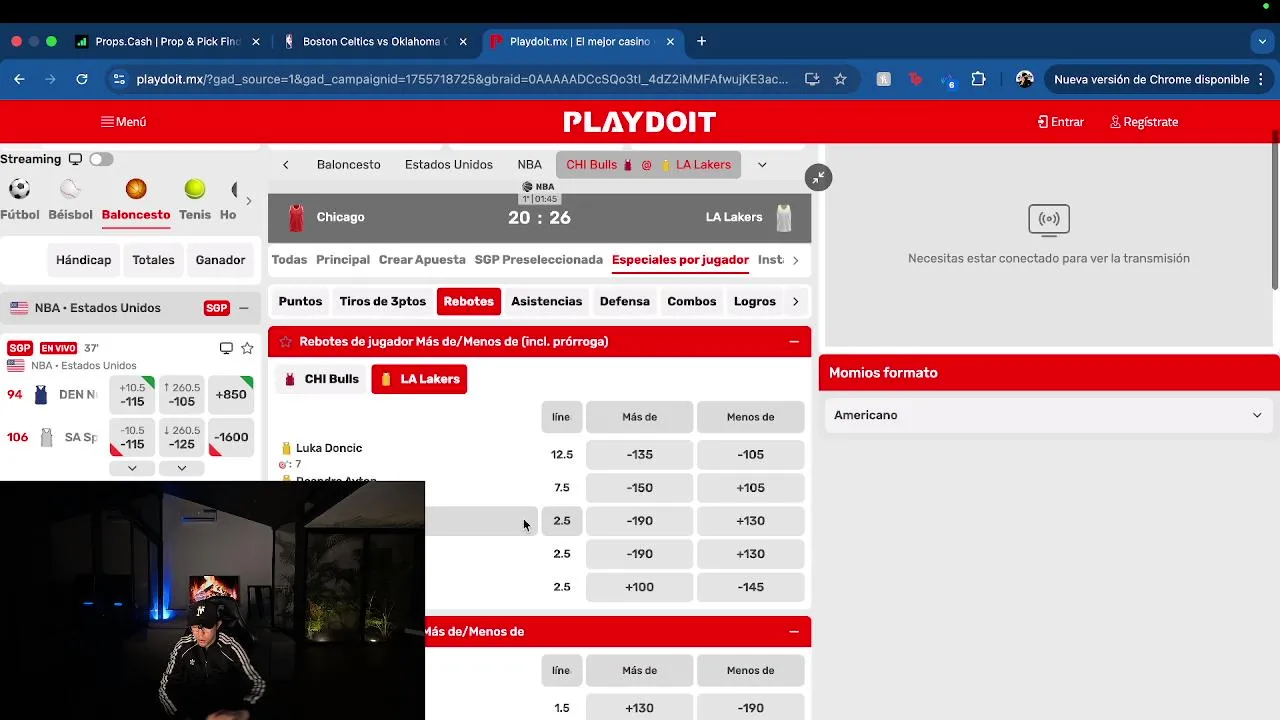Click the Streaming monitor icon
This screenshot has width=1280, height=720.
(75, 159)
